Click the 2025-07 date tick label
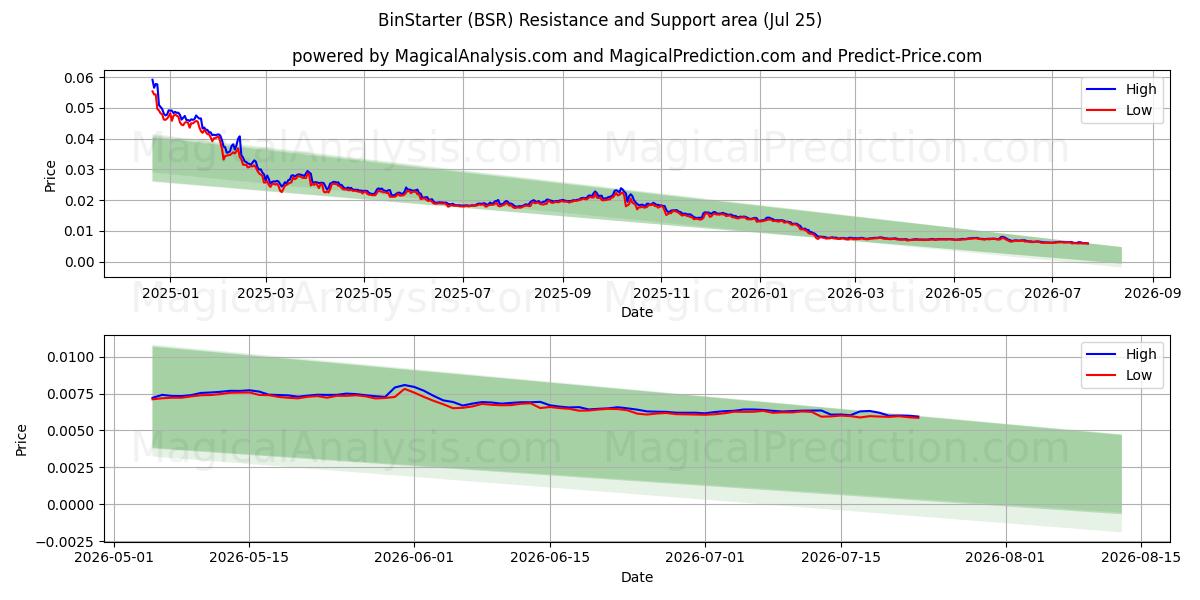 pos(462,293)
